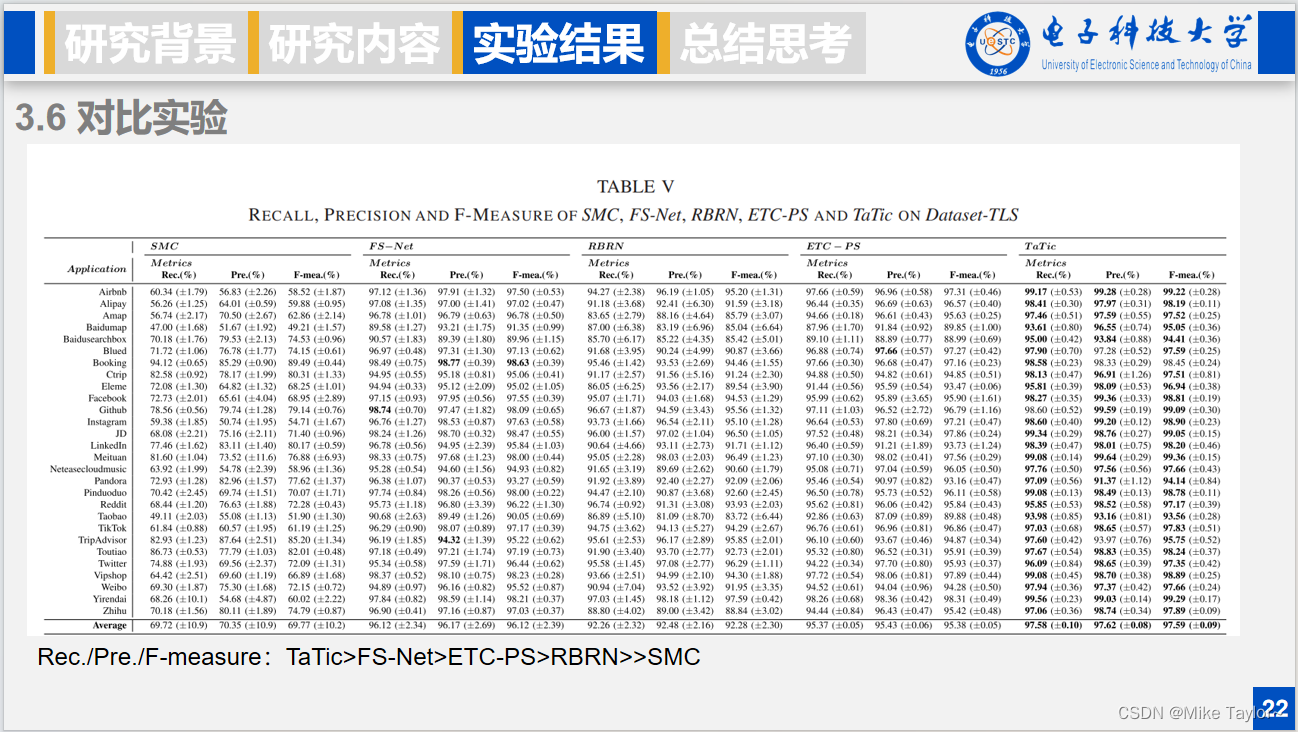Go to the 总结思考 tab
This screenshot has width=1298, height=732.
[x=765, y=43]
